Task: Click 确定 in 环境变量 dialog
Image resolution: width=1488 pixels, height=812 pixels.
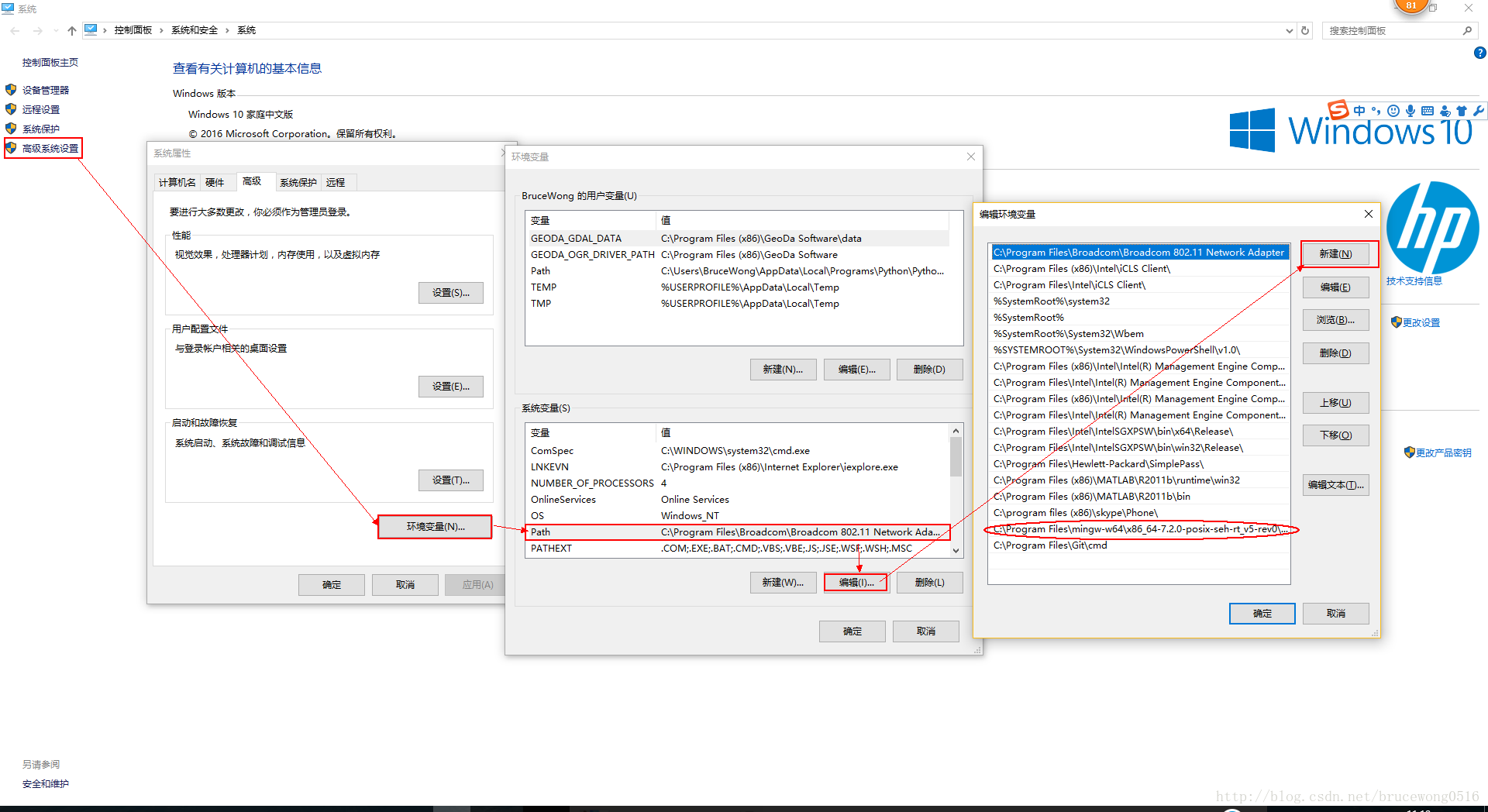Action: click(852, 631)
